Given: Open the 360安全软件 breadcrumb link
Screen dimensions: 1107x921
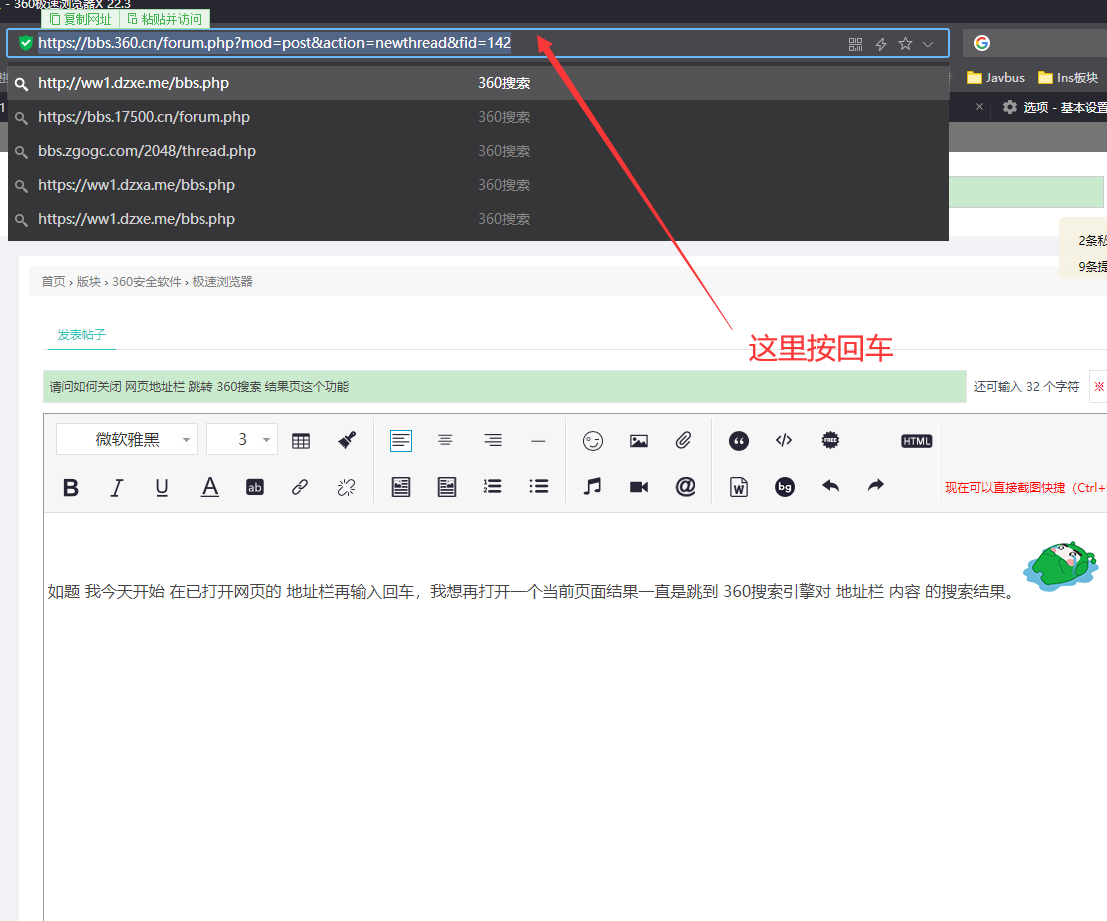Looking at the screenshot, I should pyautogui.click(x=147, y=282).
